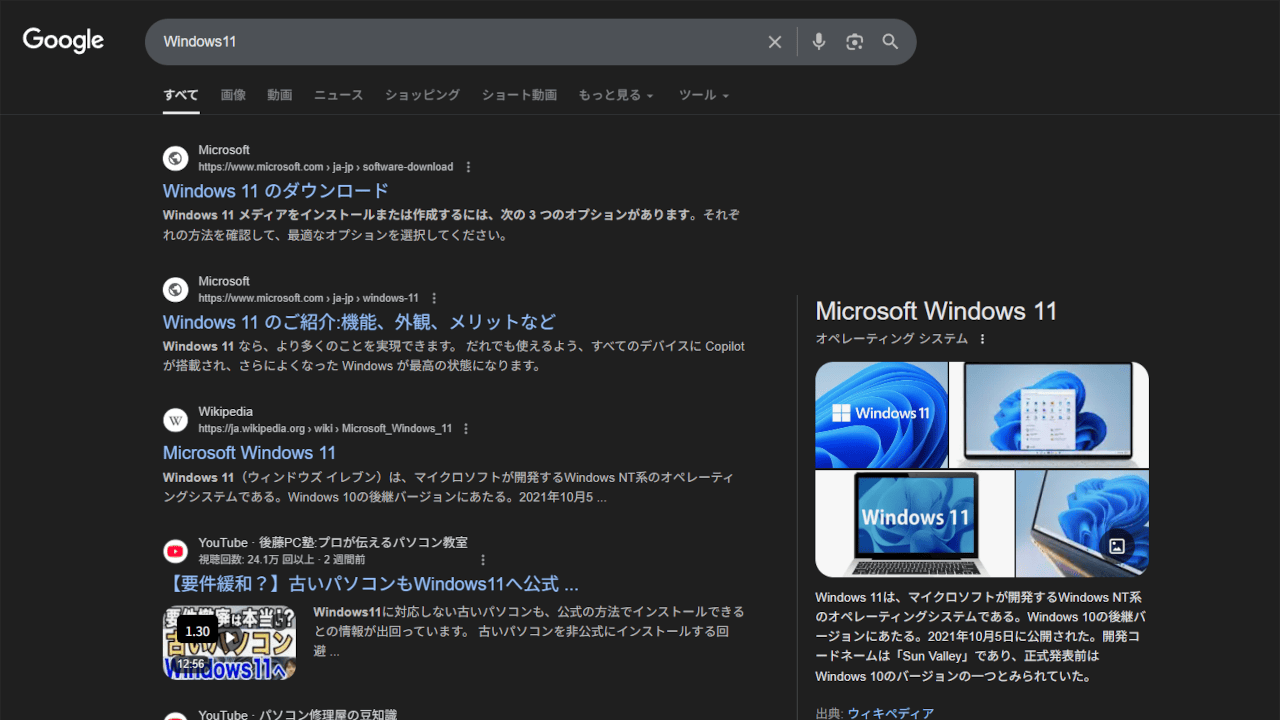Viewport: 1280px width, 720px height.
Task: Open the Windows 11 のダウンロード link
Action: tap(275, 191)
